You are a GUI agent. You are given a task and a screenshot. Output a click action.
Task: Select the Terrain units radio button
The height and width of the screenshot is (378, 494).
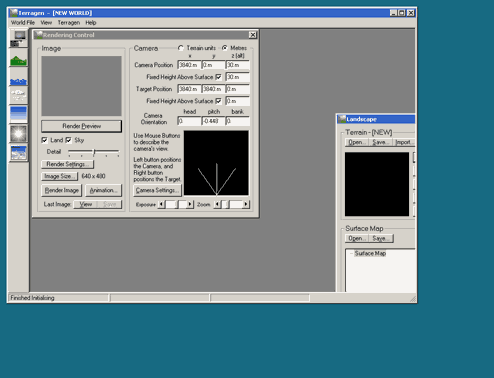(181, 48)
